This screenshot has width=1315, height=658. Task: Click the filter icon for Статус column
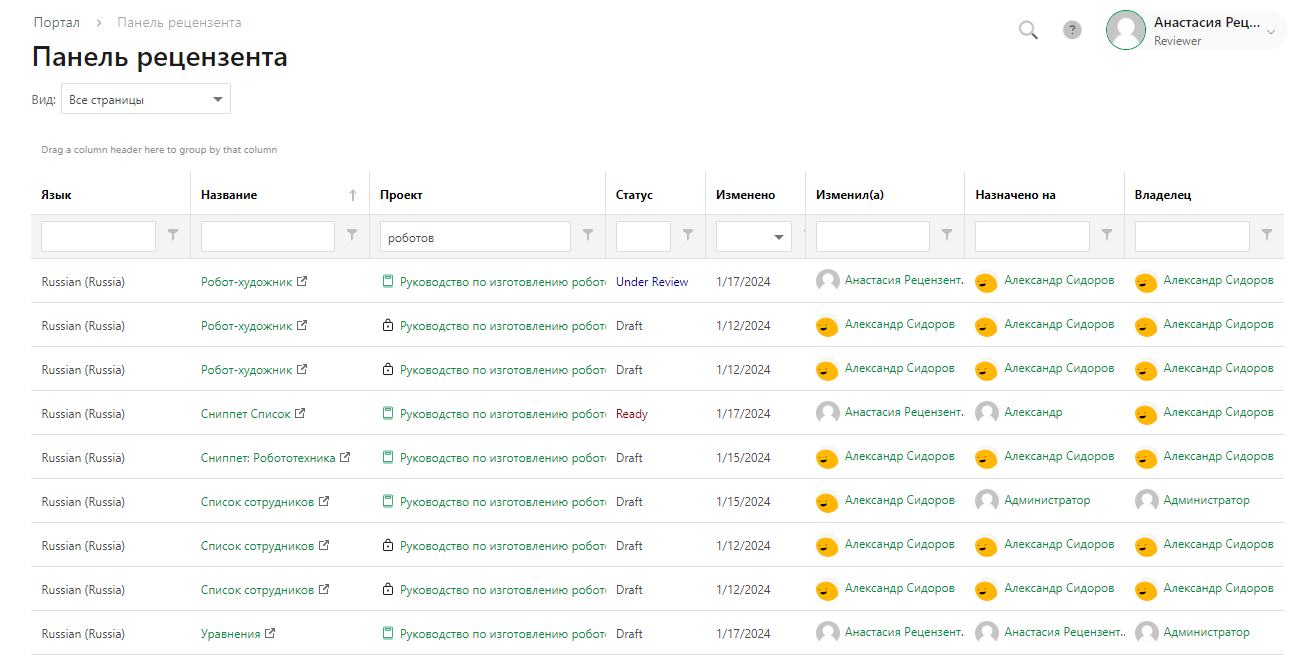coord(688,235)
